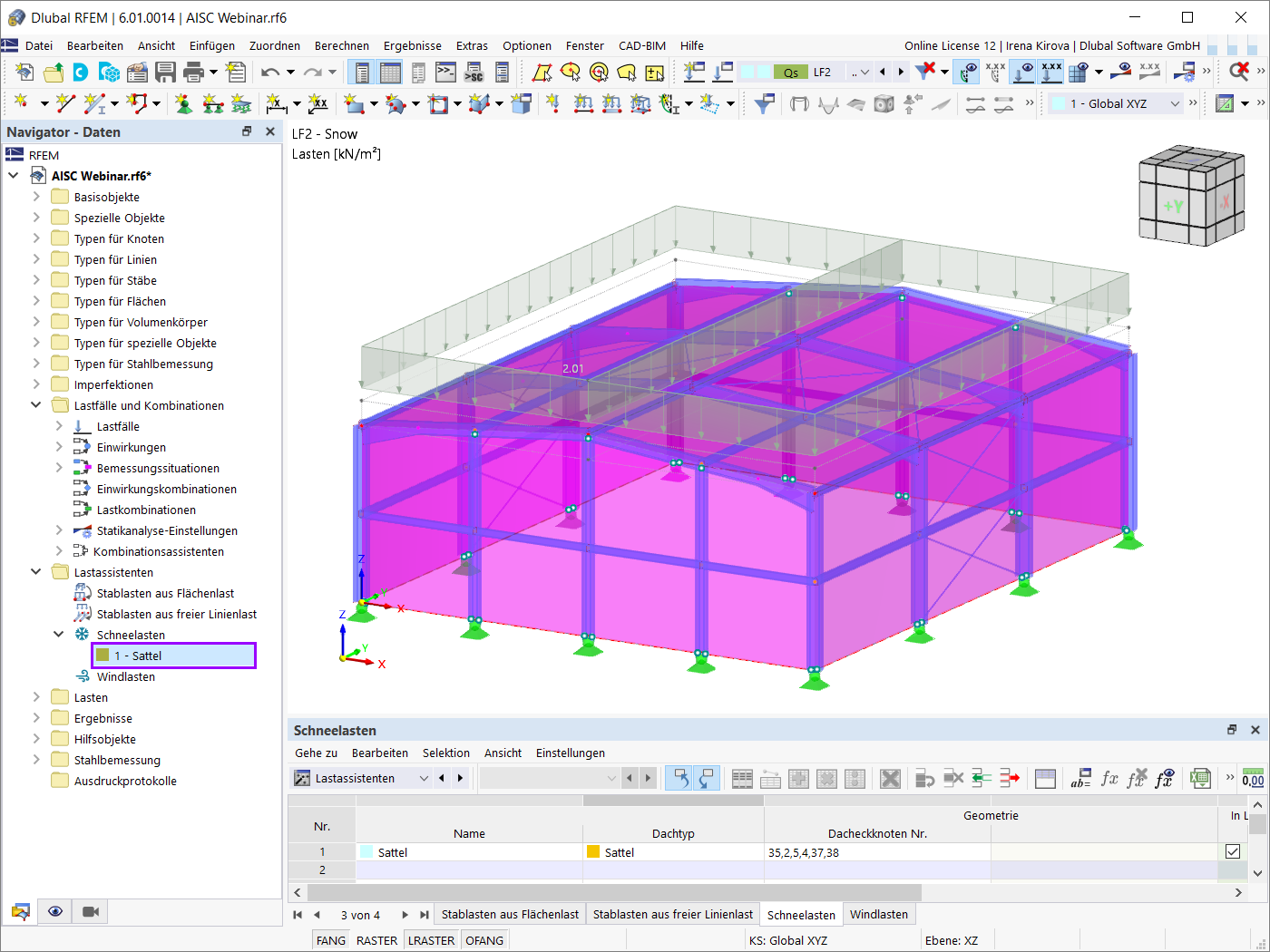
Task: Expand the Ergebnisse tree folder
Action: click(36, 718)
